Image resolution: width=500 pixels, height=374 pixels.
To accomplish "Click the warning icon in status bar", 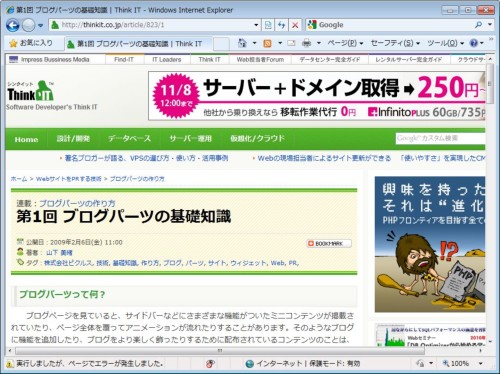I will (x=10, y=364).
